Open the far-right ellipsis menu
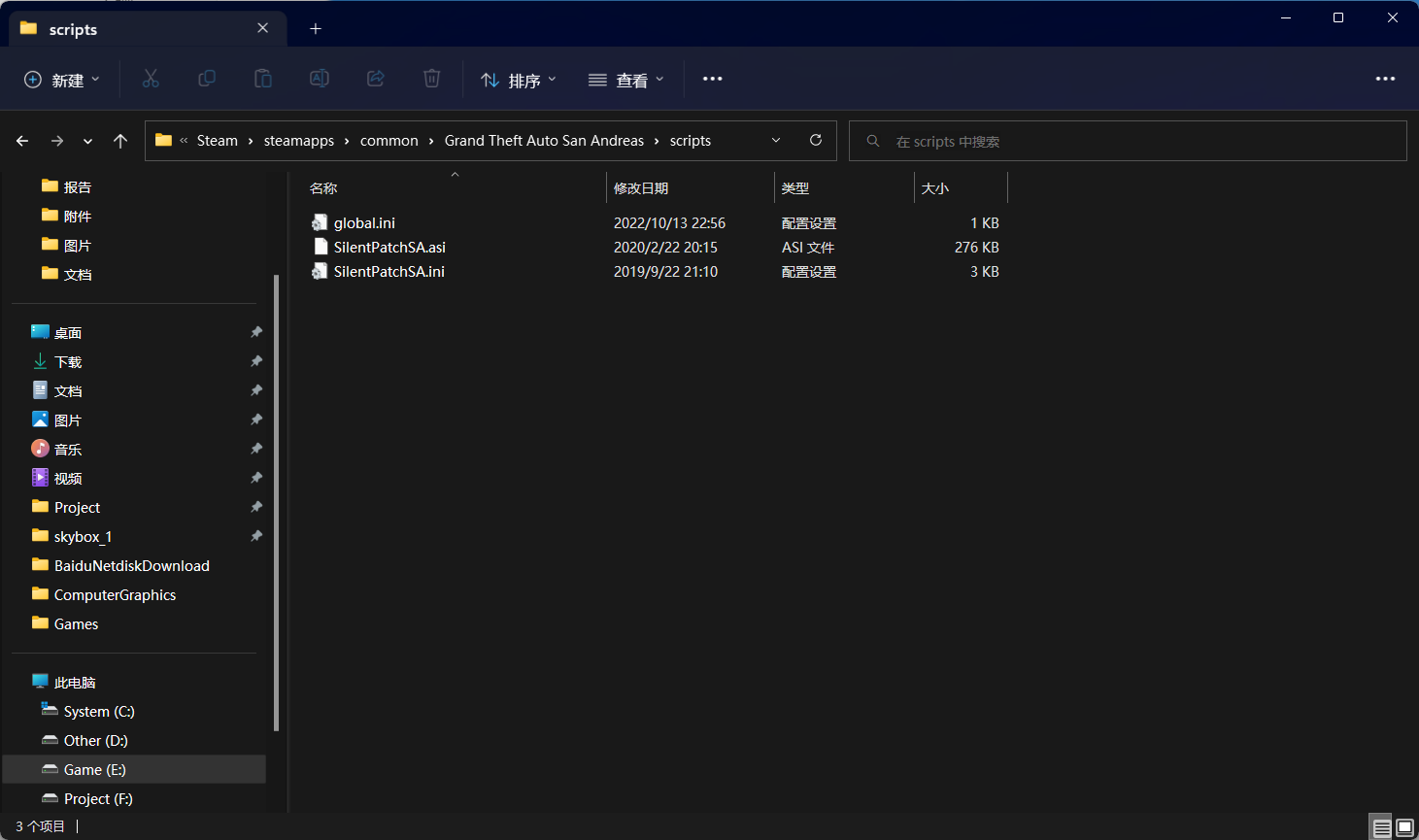Viewport: 1419px width, 840px height. (x=1386, y=79)
